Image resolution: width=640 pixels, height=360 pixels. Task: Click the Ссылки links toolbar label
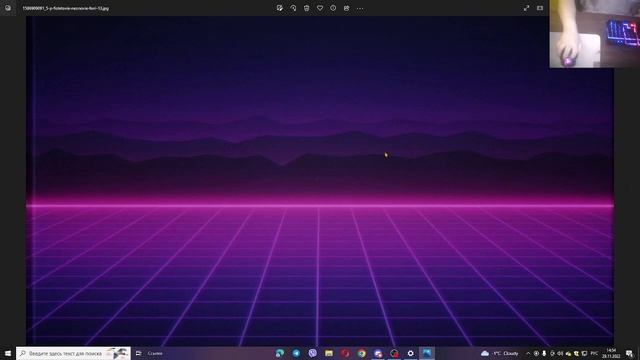155,353
